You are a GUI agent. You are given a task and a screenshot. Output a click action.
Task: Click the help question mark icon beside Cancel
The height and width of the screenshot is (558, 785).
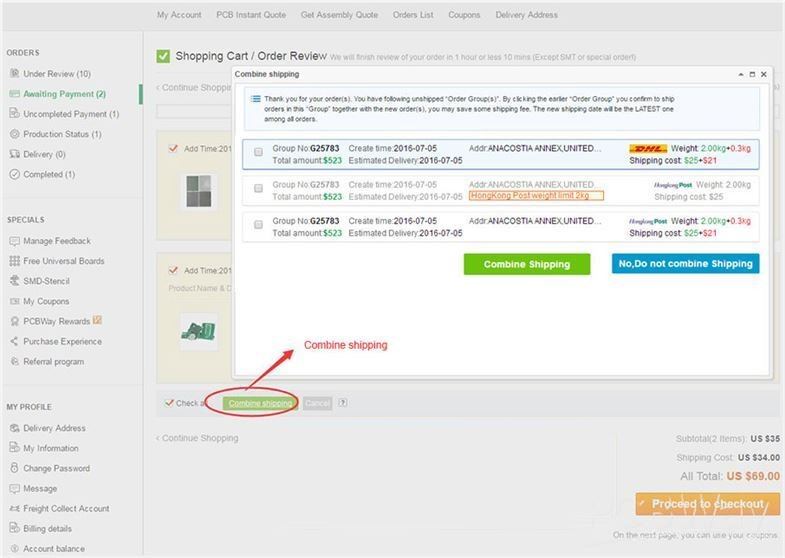pos(343,403)
